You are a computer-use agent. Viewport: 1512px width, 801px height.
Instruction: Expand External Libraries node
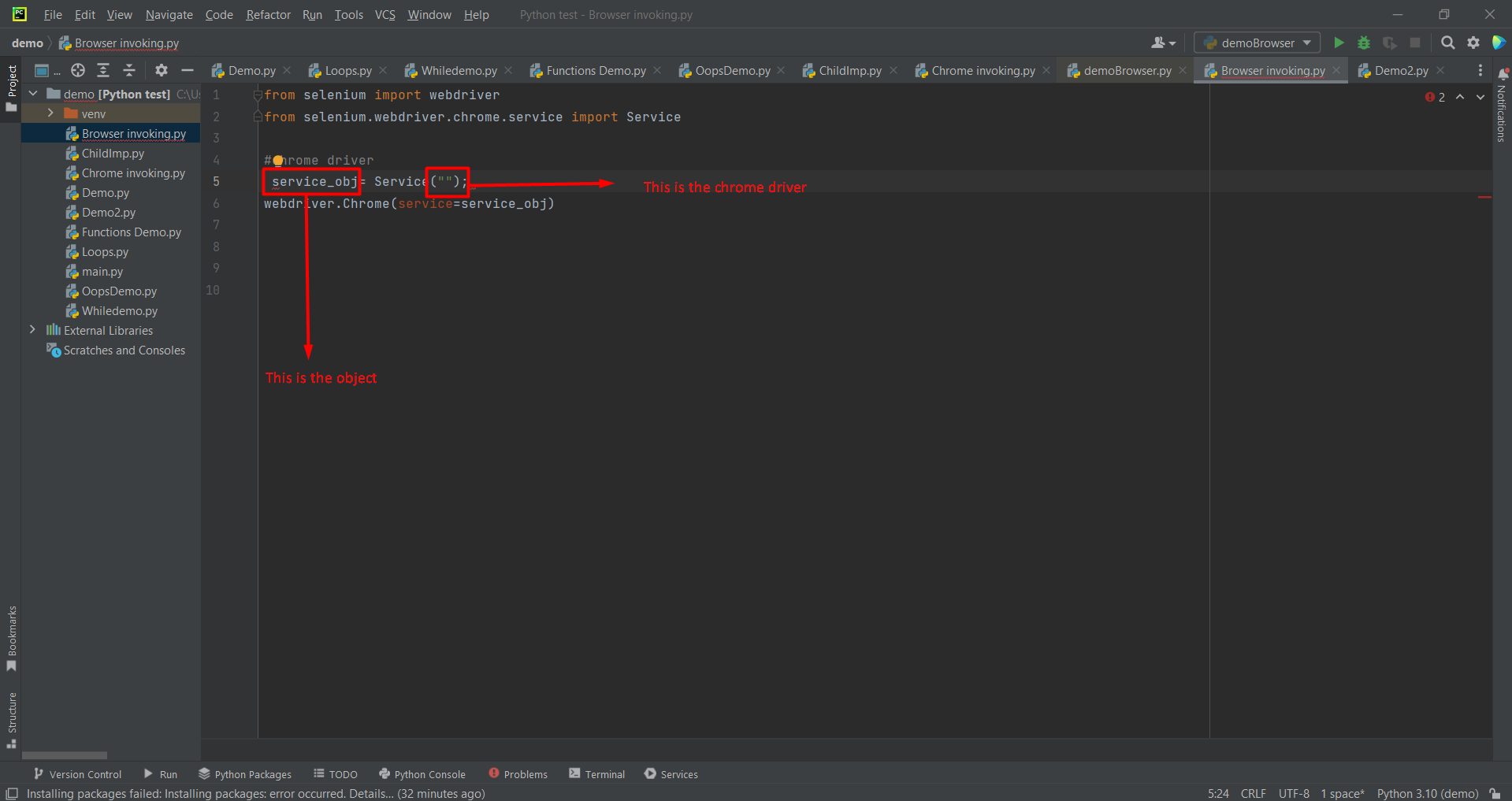32,330
